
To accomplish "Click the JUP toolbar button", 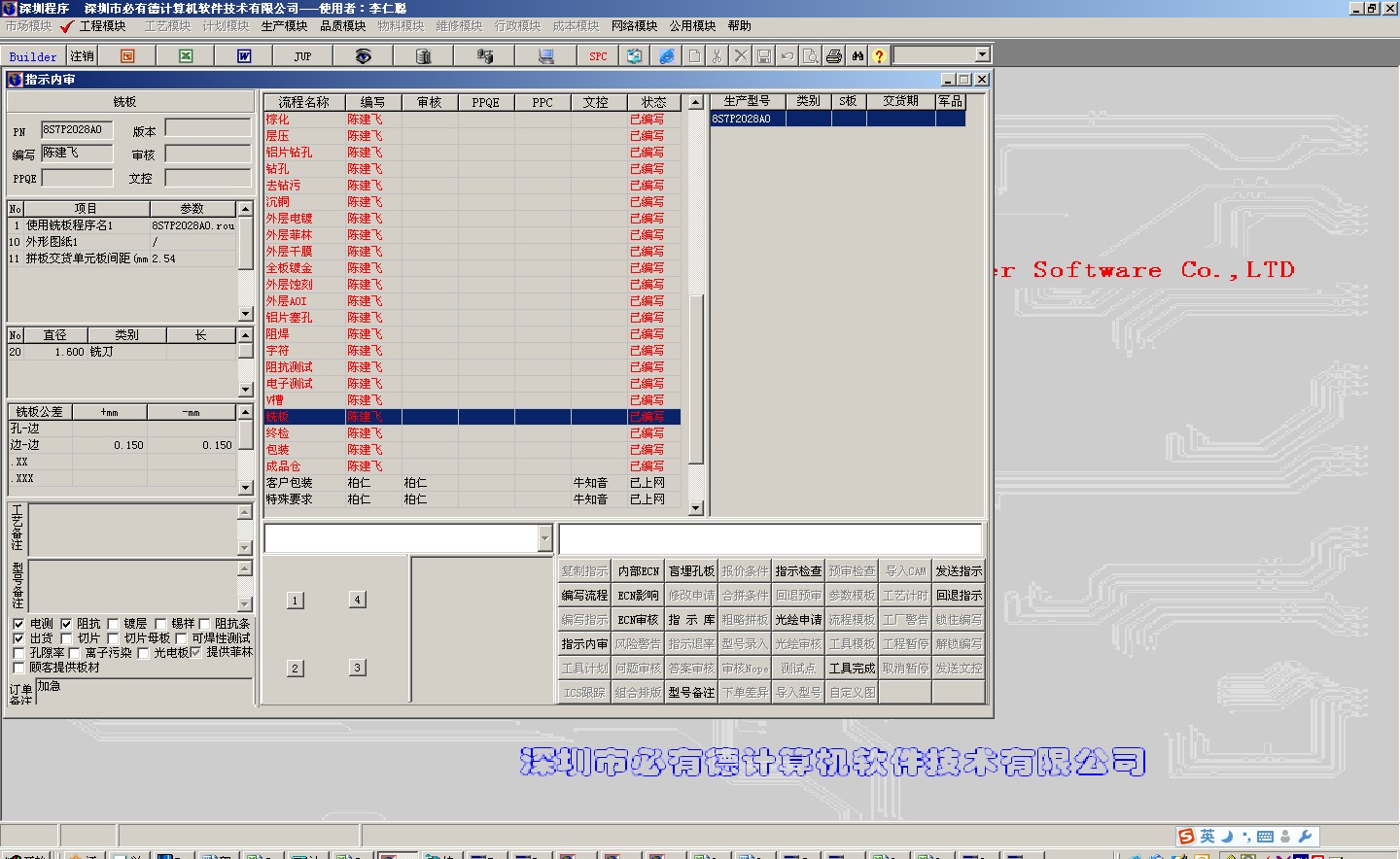I will coord(302,56).
